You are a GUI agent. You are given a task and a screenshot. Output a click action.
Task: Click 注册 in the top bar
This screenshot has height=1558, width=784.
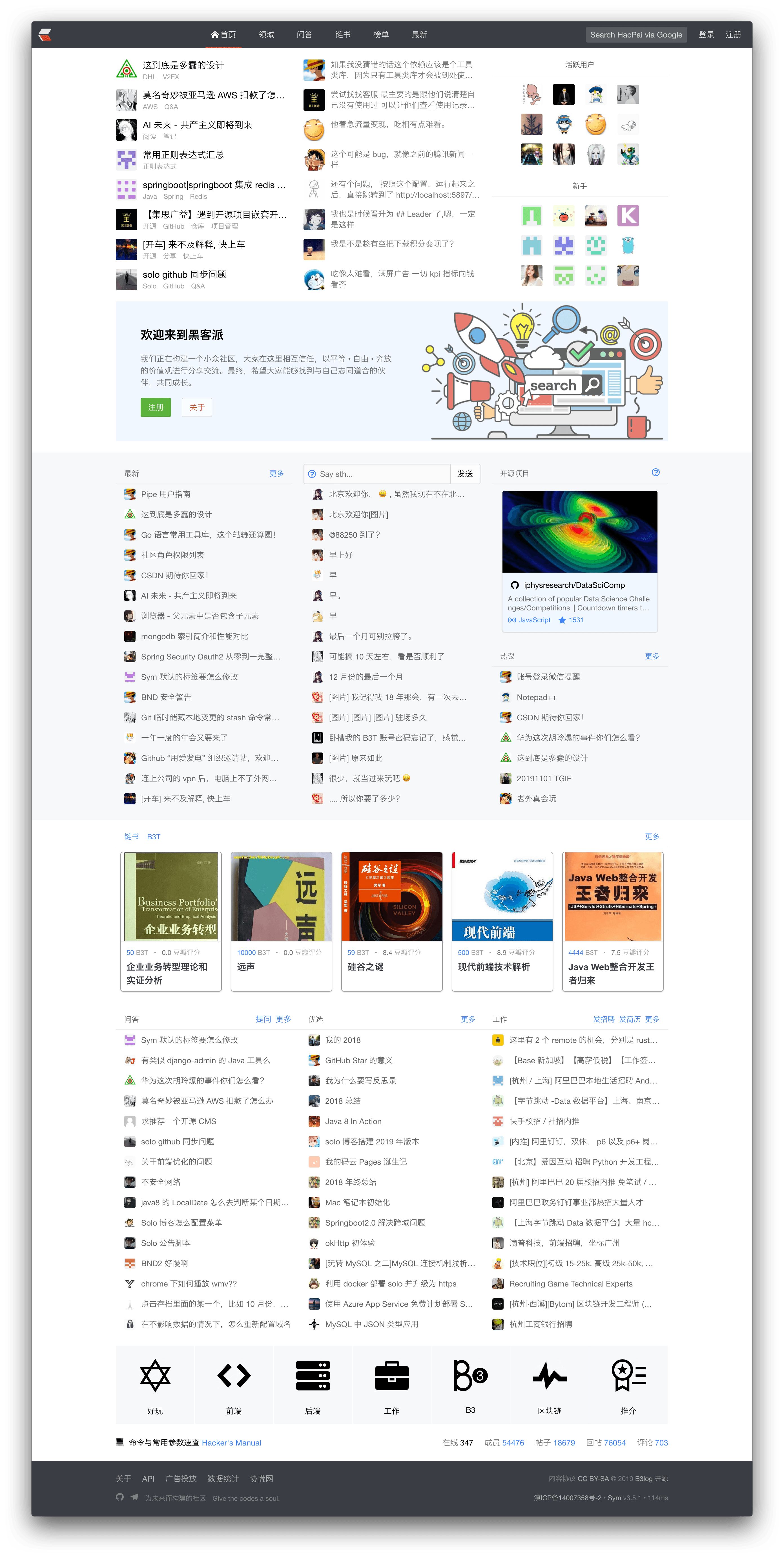(x=733, y=34)
